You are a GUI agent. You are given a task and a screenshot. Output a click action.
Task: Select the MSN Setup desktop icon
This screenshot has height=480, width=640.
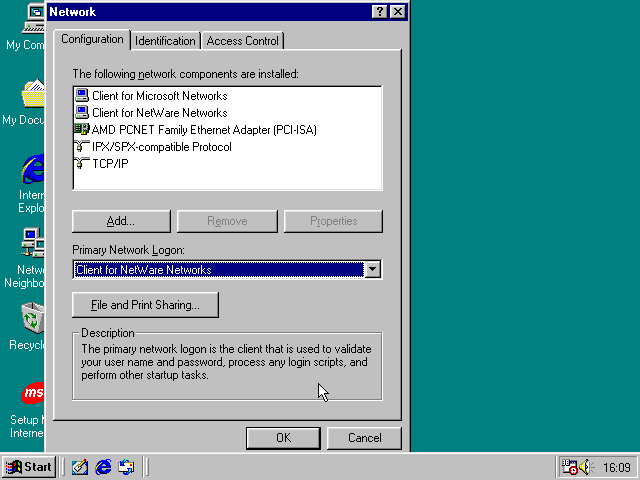(33, 393)
